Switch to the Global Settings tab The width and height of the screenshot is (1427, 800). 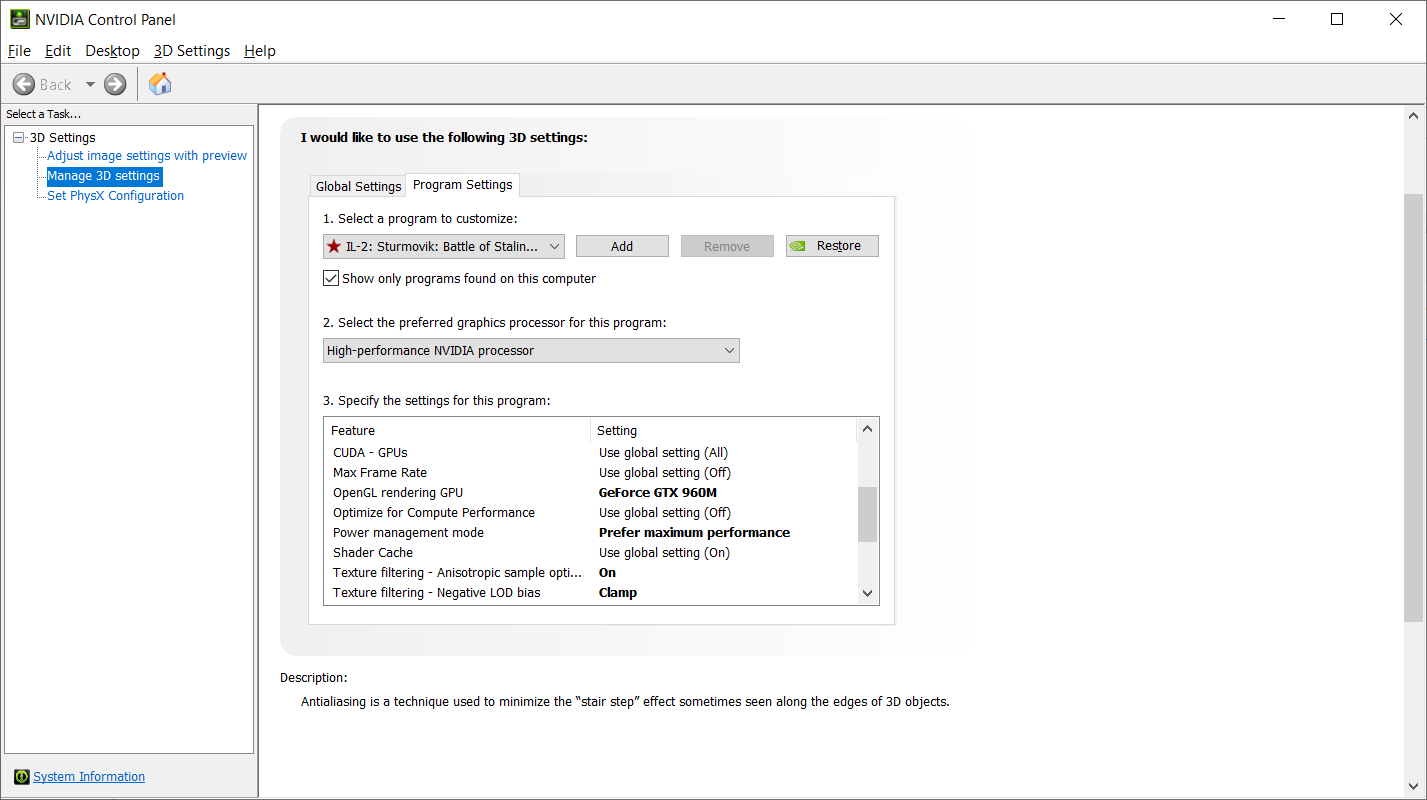click(x=358, y=186)
